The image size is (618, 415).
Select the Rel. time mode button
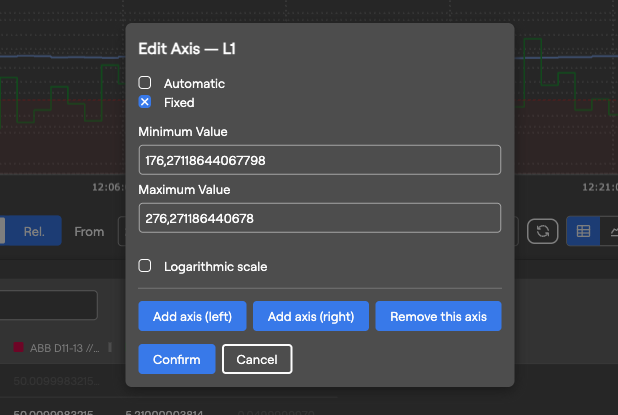(34, 231)
